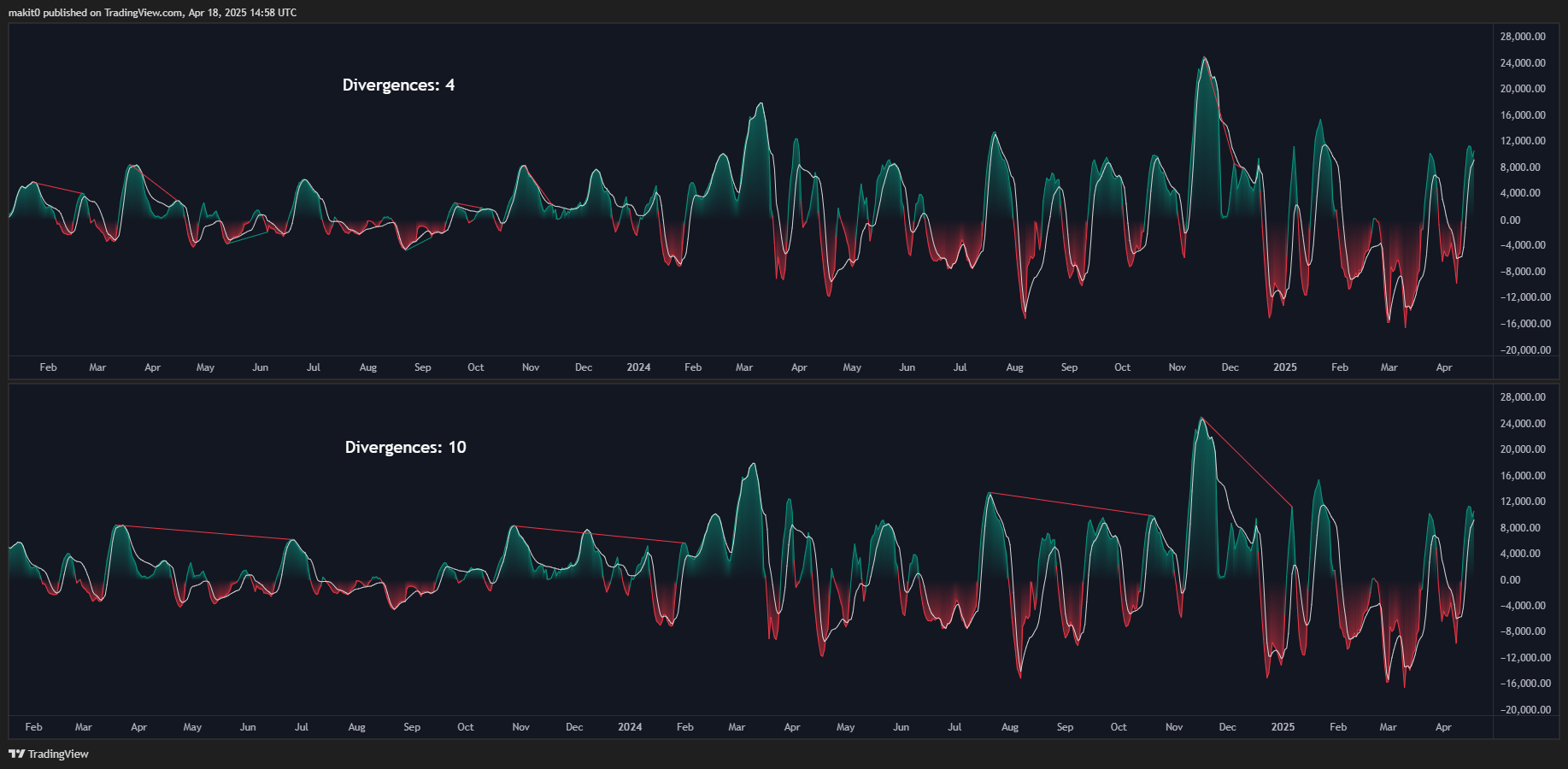Click 24,000.00 on the lower chart price scale
1568x769 pixels.
pyautogui.click(x=1523, y=424)
